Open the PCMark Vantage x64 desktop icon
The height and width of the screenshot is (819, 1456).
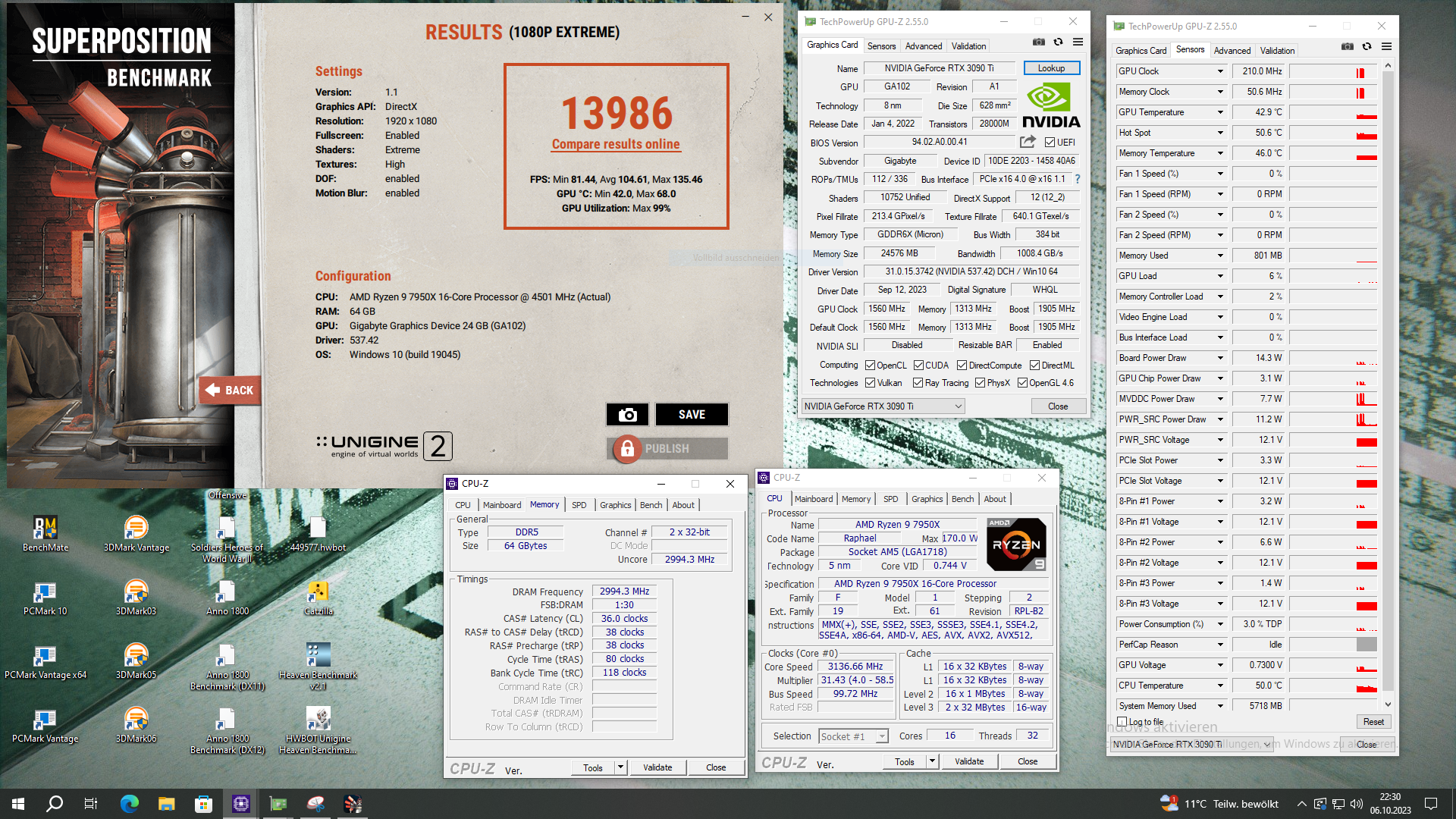tap(45, 661)
